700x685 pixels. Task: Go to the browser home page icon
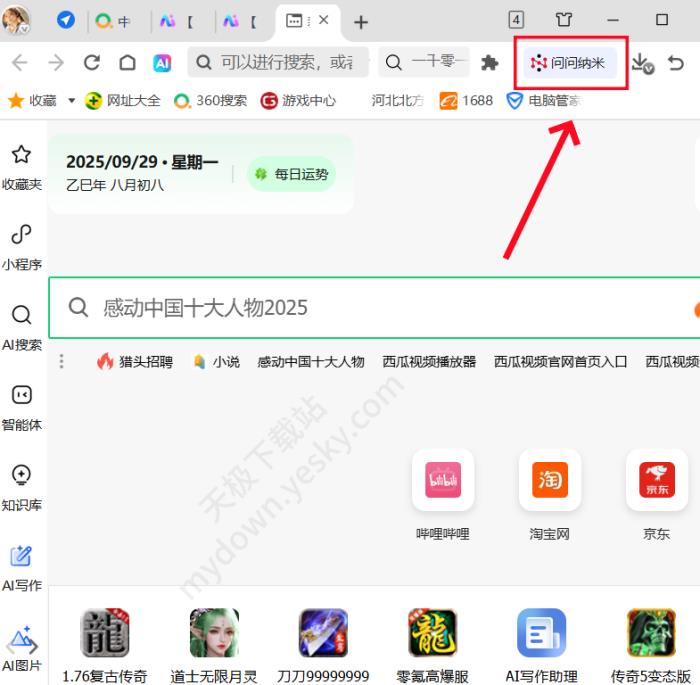[x=127, y=63]
